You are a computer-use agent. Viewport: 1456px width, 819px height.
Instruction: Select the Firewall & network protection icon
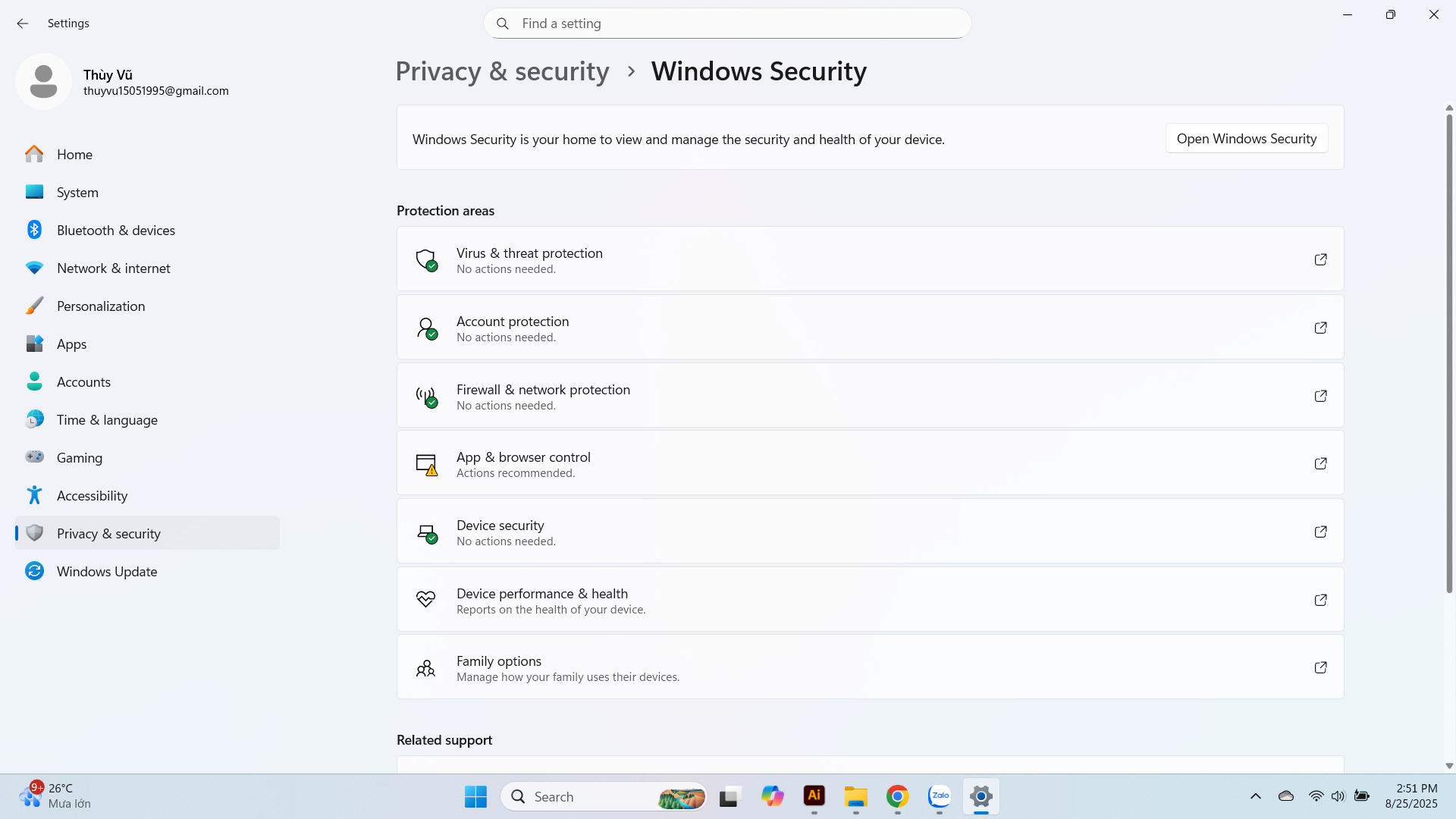tap(427, 396)
